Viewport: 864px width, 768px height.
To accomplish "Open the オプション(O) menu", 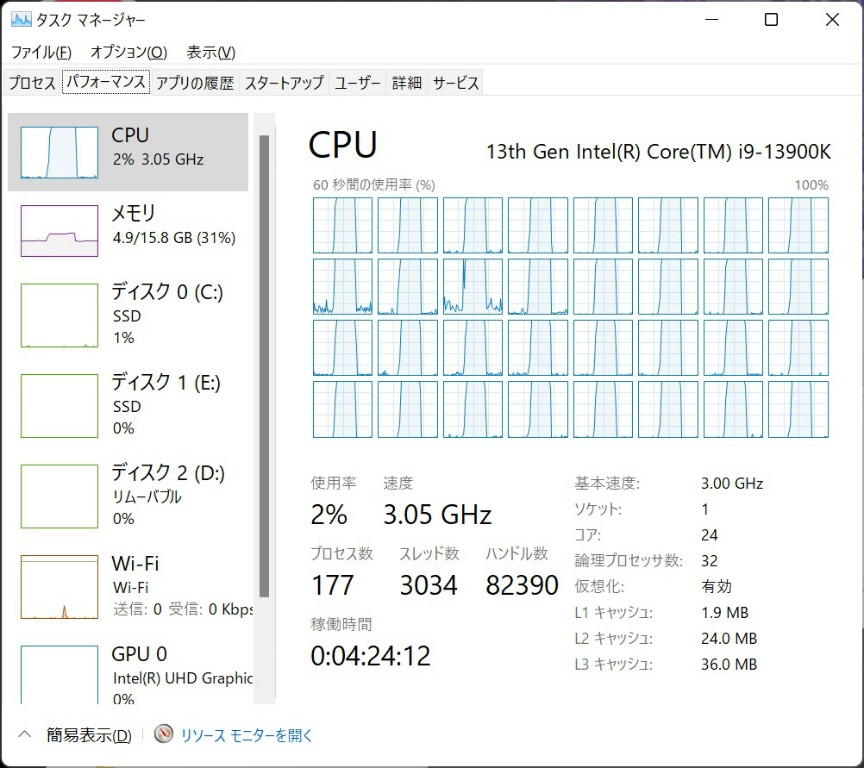I will 129,52.
